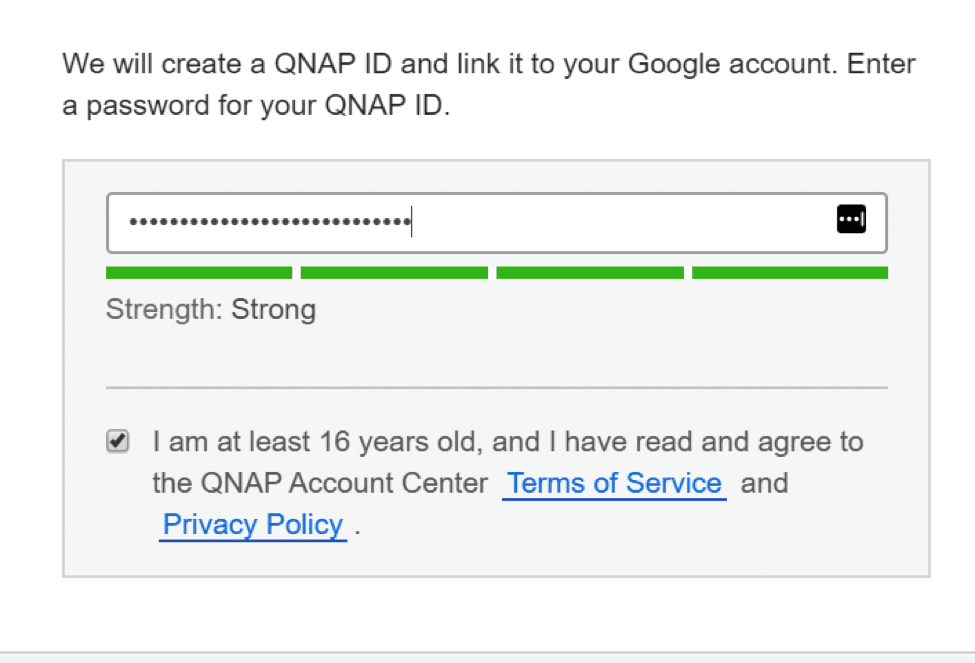The image size is (975, 663).
Task: Click the password manager icon in the password field
Action: (851, 219)
